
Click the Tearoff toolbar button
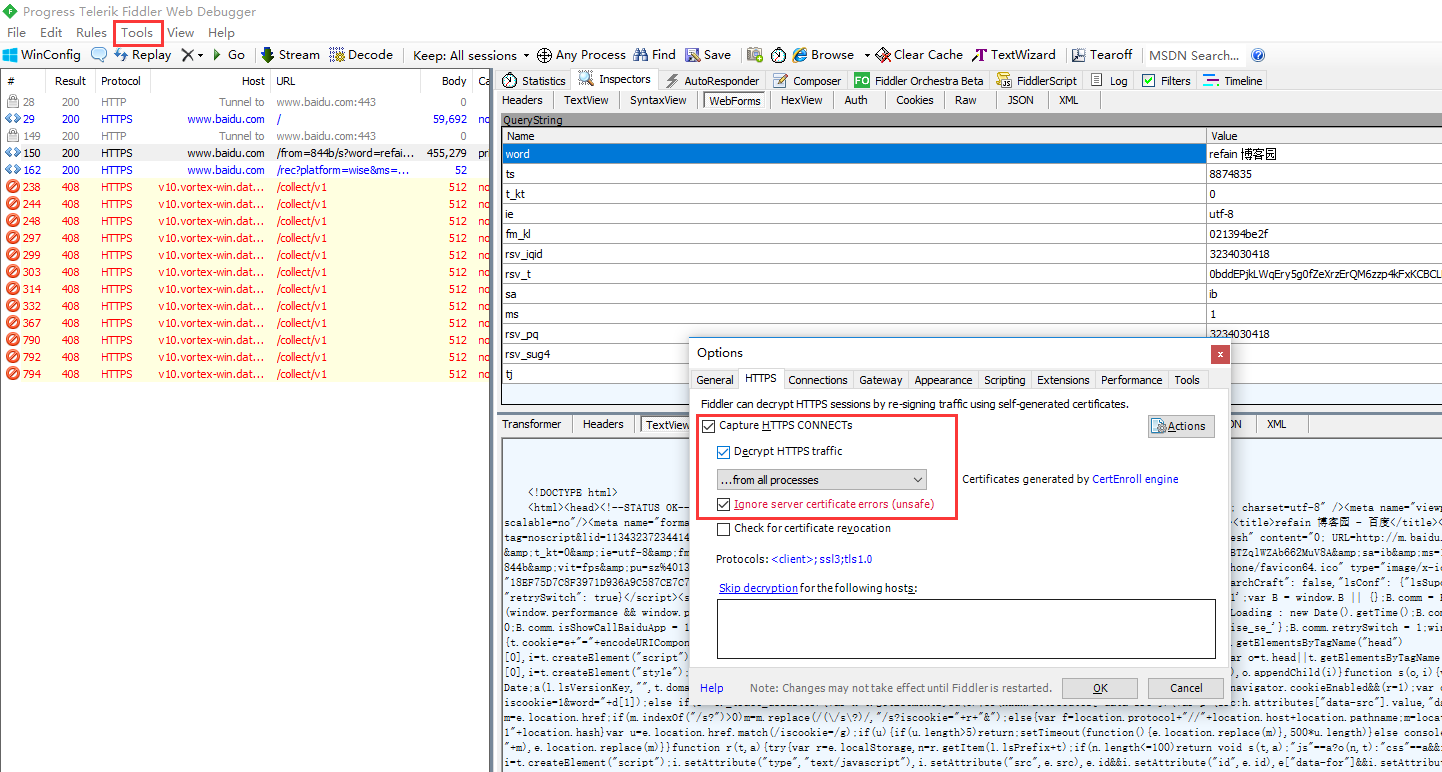tap(1102, 55)
